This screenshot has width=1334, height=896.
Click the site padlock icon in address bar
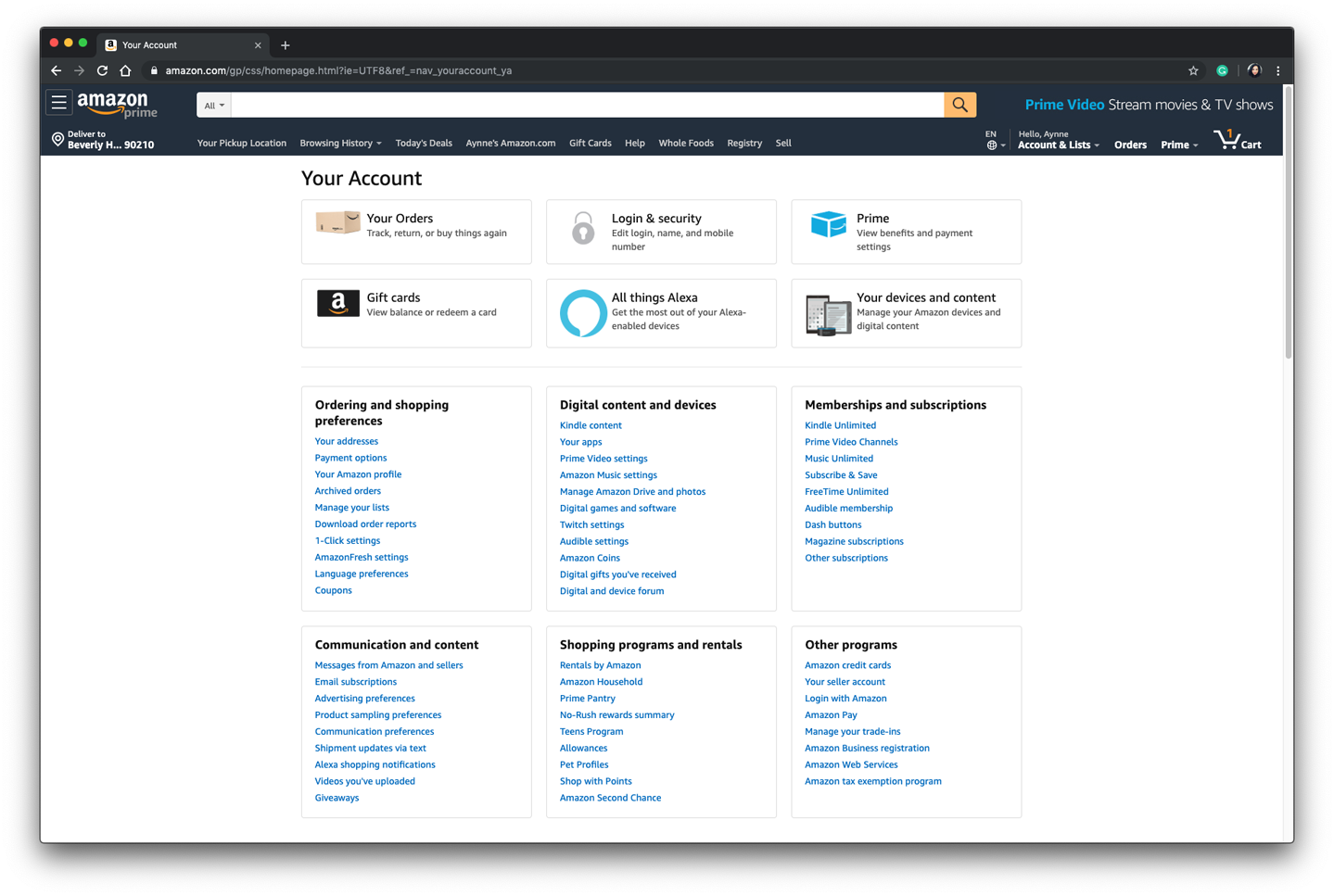[x=154, y=70]
